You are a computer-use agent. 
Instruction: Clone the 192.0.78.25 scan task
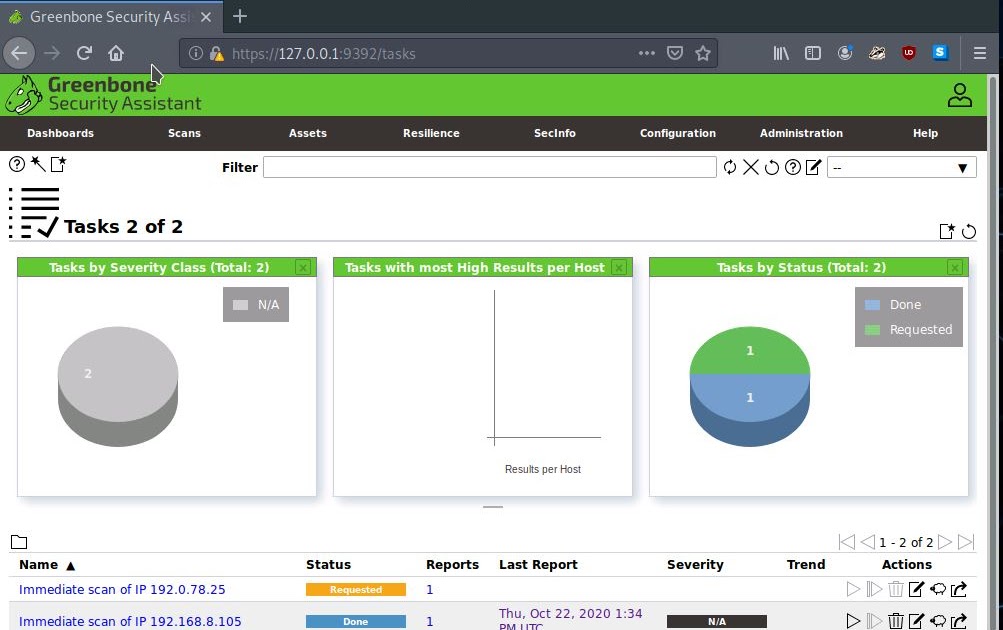(x=938, y=589)
